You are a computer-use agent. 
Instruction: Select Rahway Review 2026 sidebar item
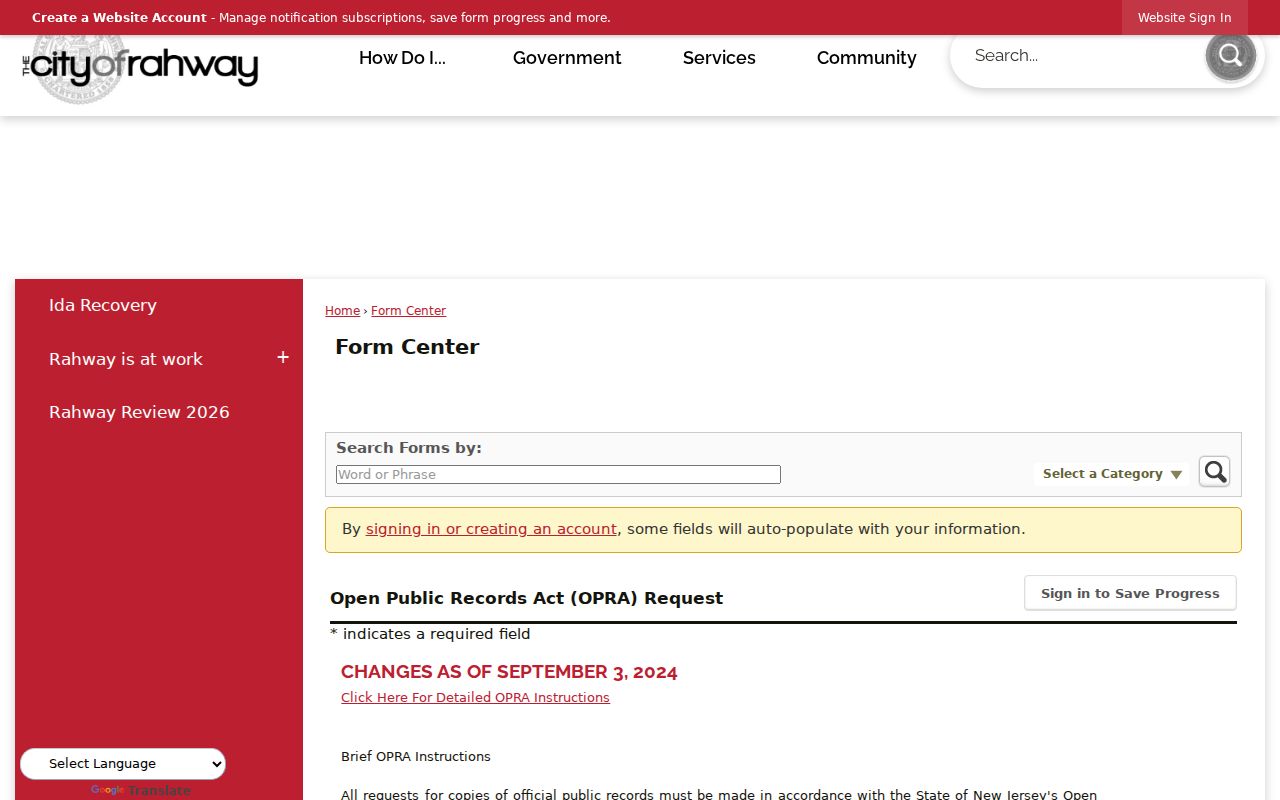[x=139, y=412]
